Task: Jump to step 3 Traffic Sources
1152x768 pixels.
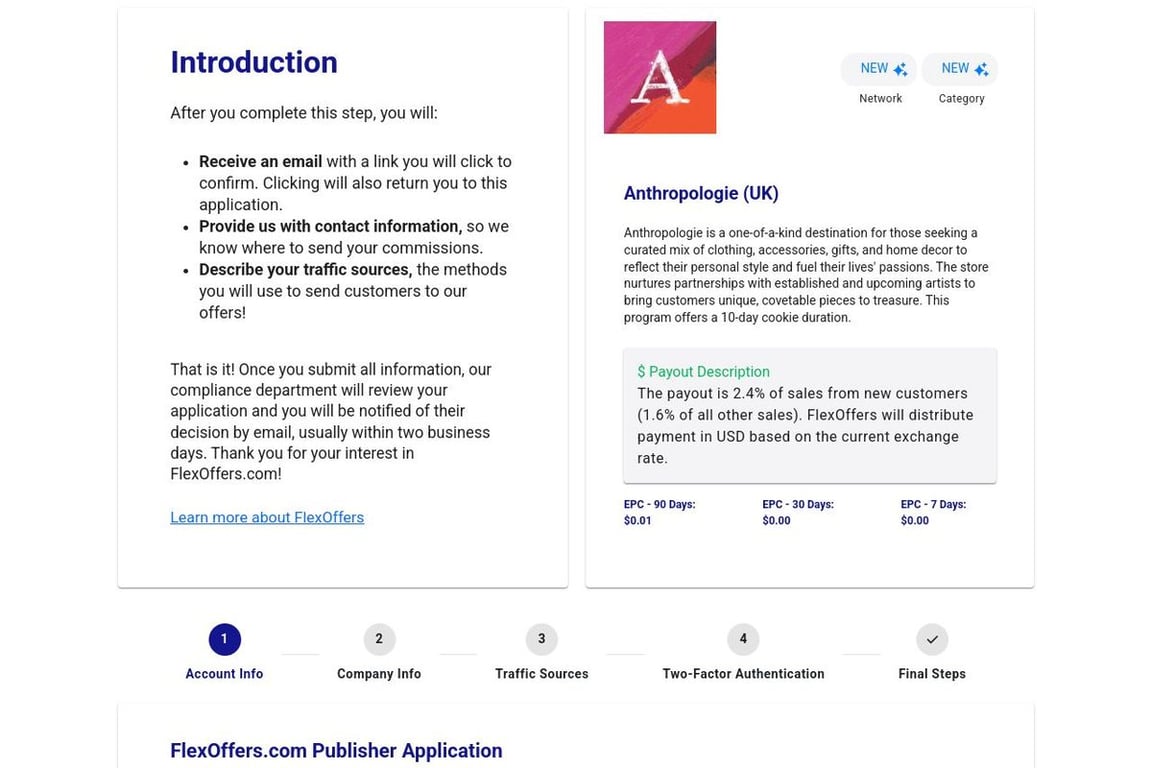Action: (541, 639)
